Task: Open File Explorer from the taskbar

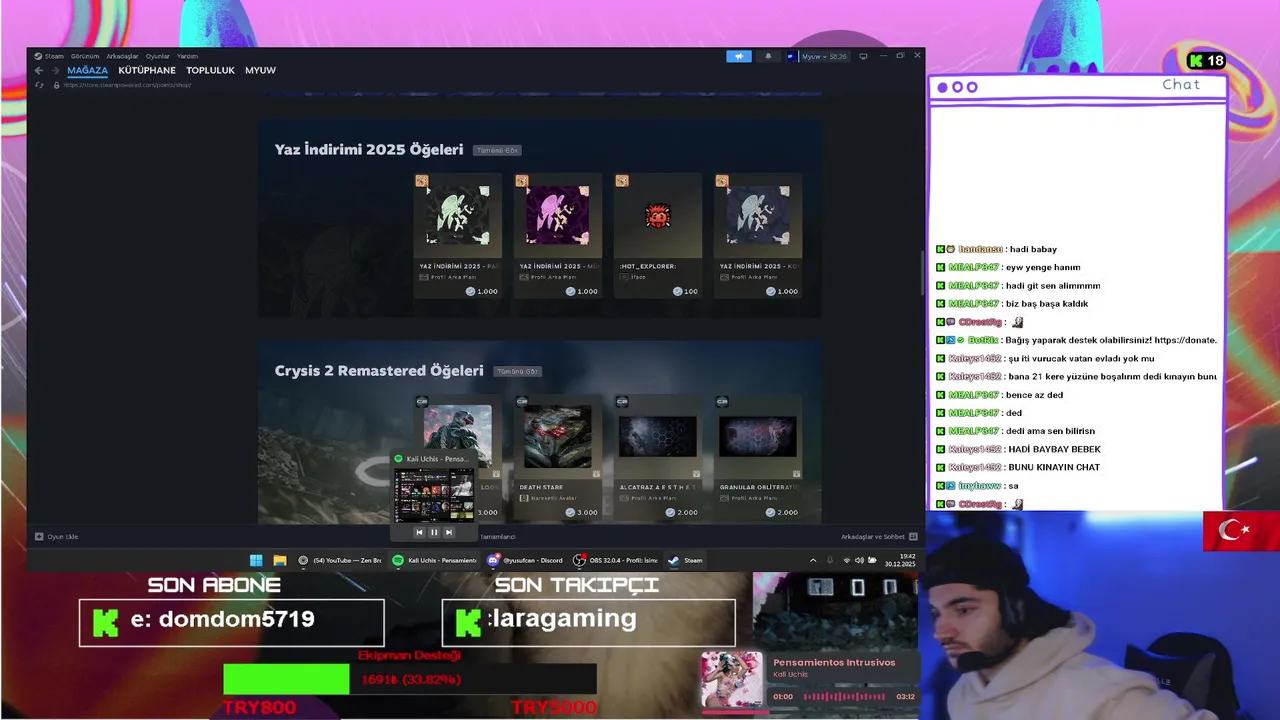Action: pos(280,560)
